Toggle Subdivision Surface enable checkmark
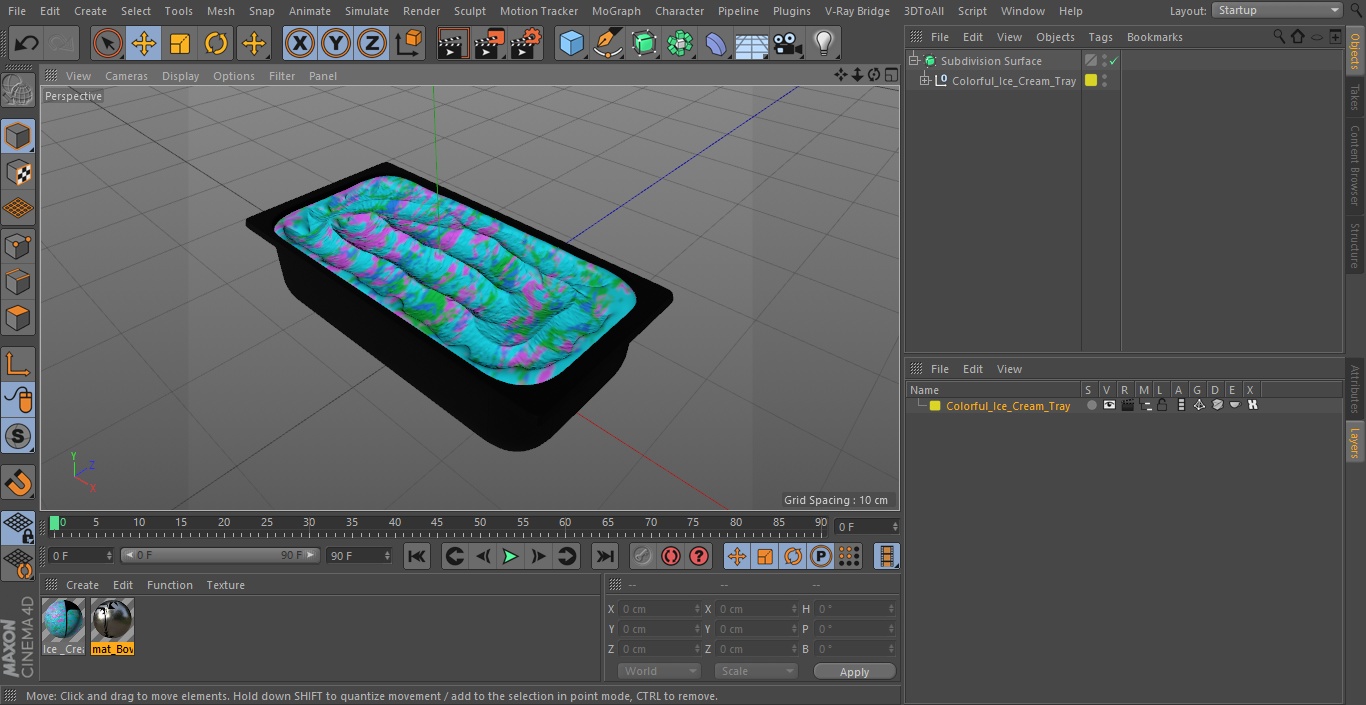Image resolution: width=1366 pixels, height=705 pixels. click(1113, 61)
